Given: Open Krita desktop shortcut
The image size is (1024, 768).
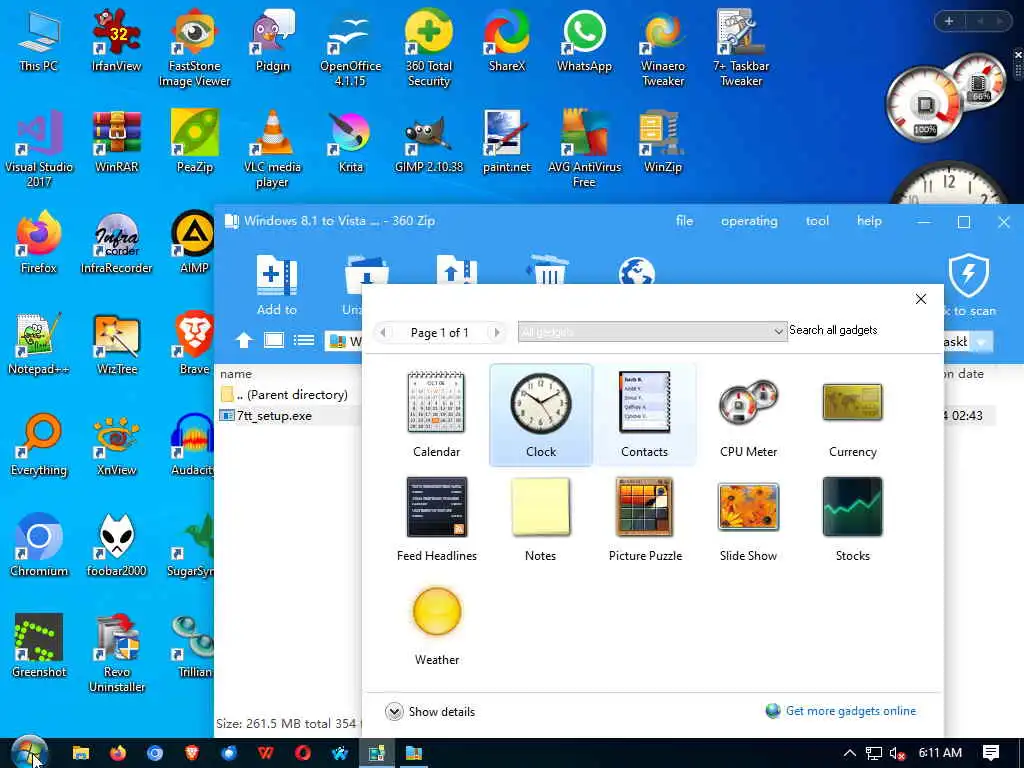Looking at the screenshot, I should 351,142.
